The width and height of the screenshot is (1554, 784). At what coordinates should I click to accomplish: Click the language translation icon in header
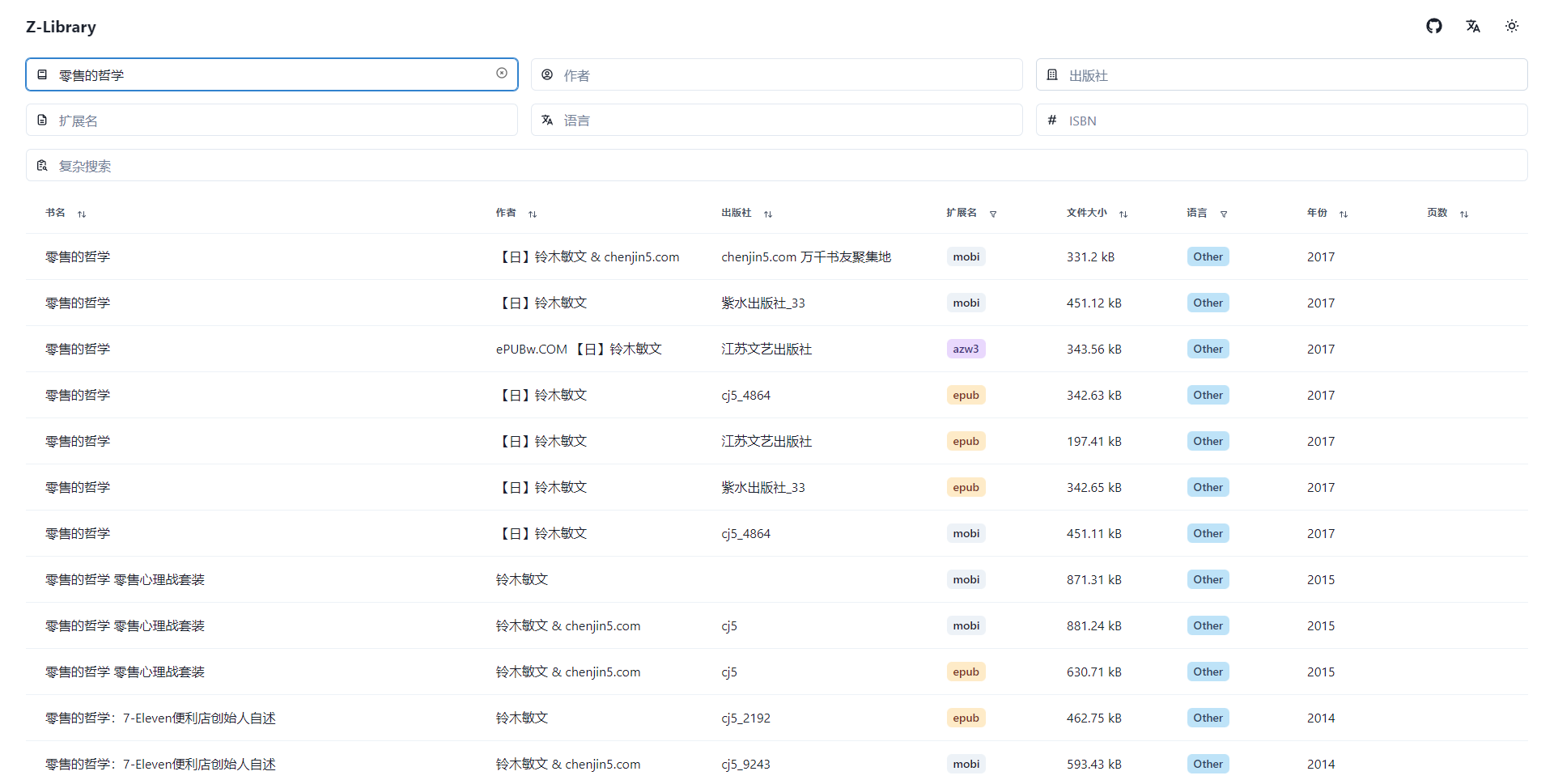tap(1472, 27)
